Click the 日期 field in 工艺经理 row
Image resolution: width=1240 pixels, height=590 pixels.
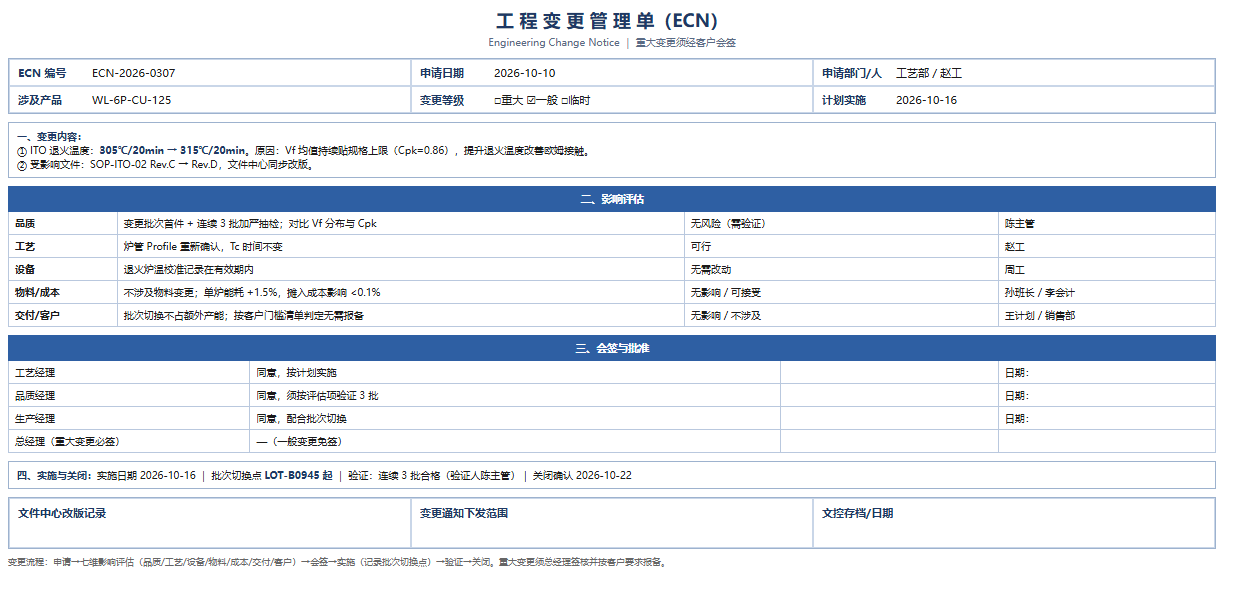coord(1107,372)
